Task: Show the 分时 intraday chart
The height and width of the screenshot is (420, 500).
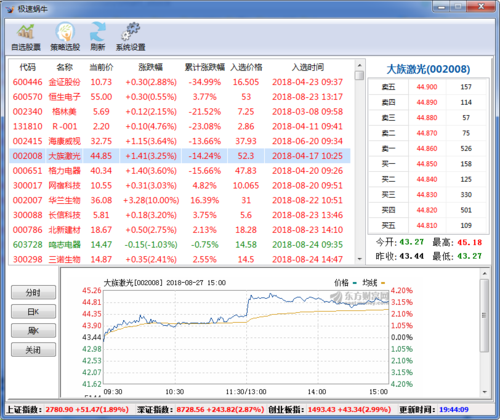Action: click(x=33, y=293)
